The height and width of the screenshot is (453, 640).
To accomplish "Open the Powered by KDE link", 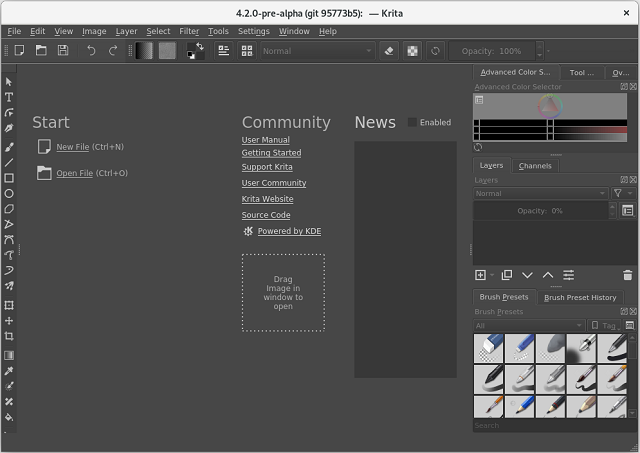I will click(289, 231).
